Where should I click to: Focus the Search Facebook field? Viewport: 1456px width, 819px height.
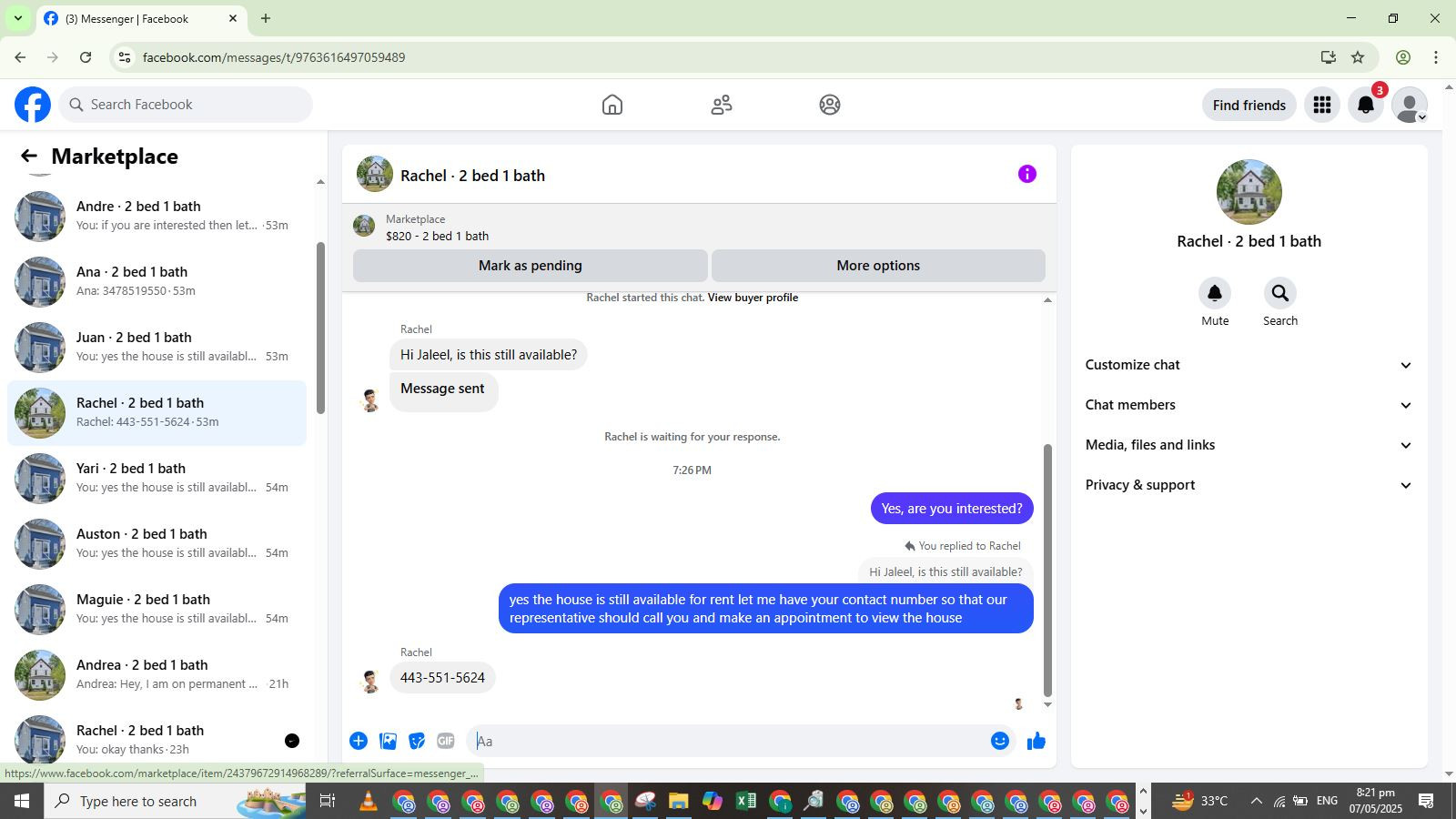(187, 105)
